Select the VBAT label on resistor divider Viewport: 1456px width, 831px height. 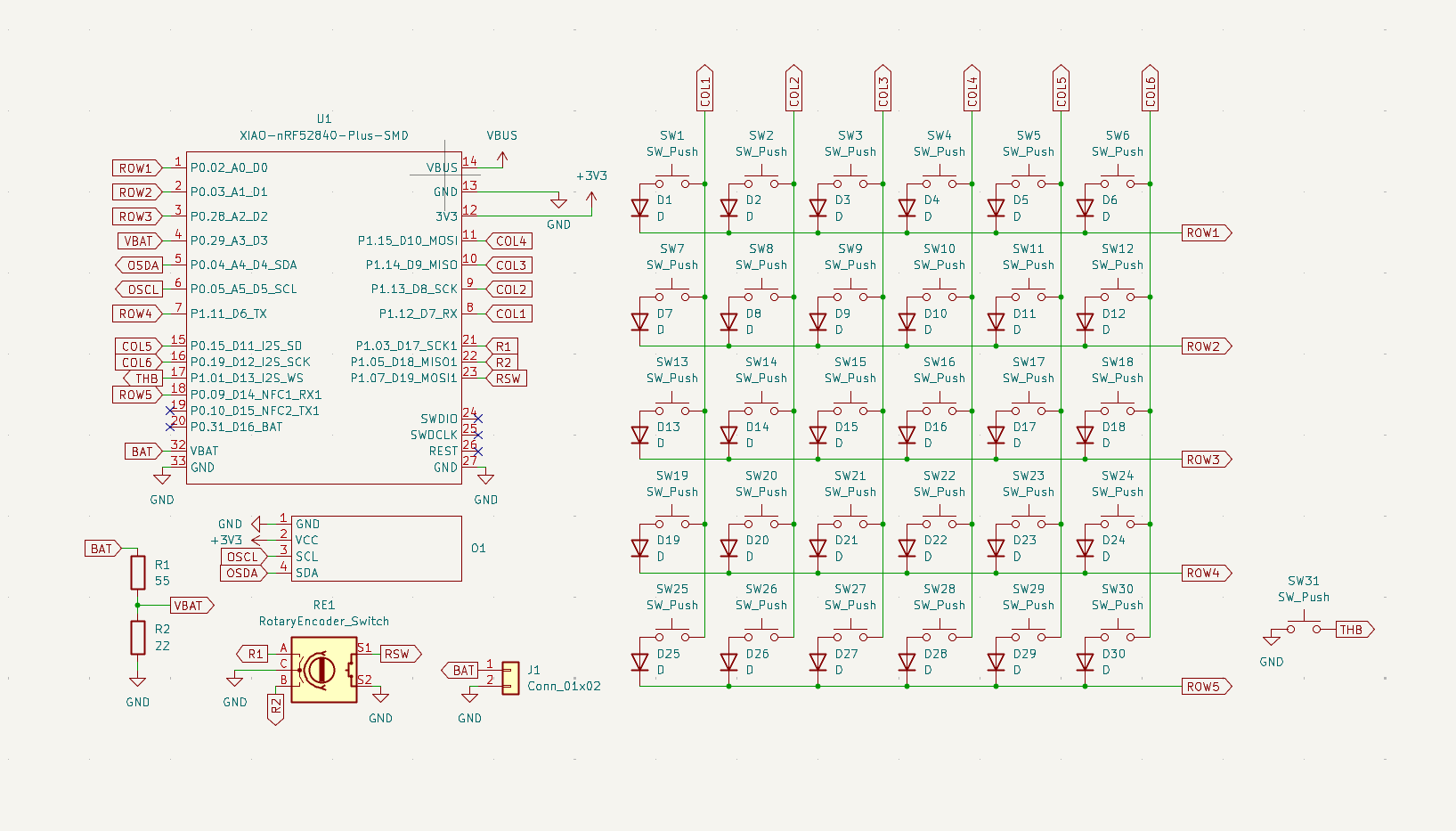coord(191,606)
